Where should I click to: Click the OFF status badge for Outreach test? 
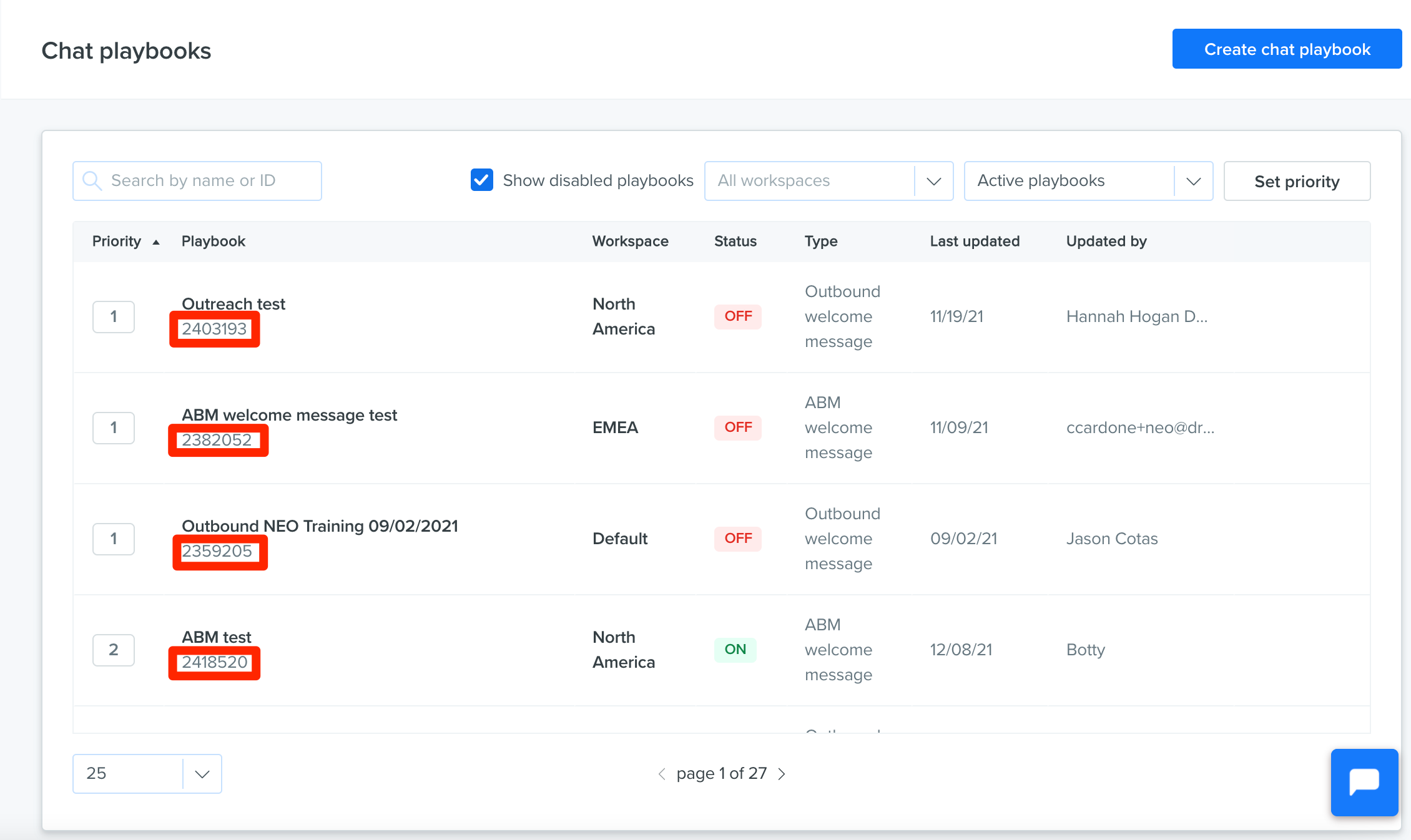(x=738, y=316)
